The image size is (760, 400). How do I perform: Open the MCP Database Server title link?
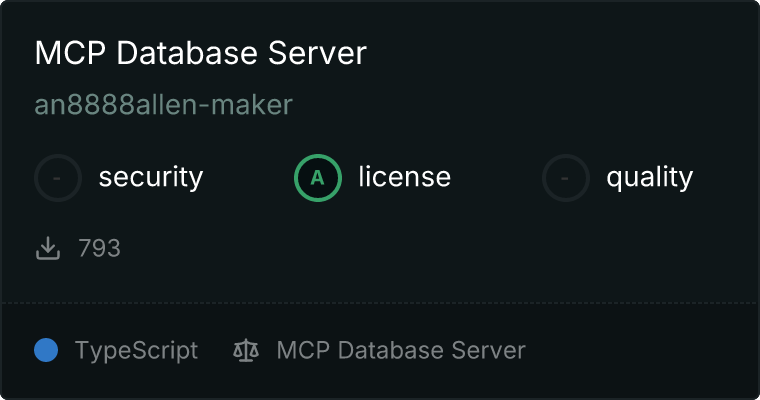coord(200,53)
